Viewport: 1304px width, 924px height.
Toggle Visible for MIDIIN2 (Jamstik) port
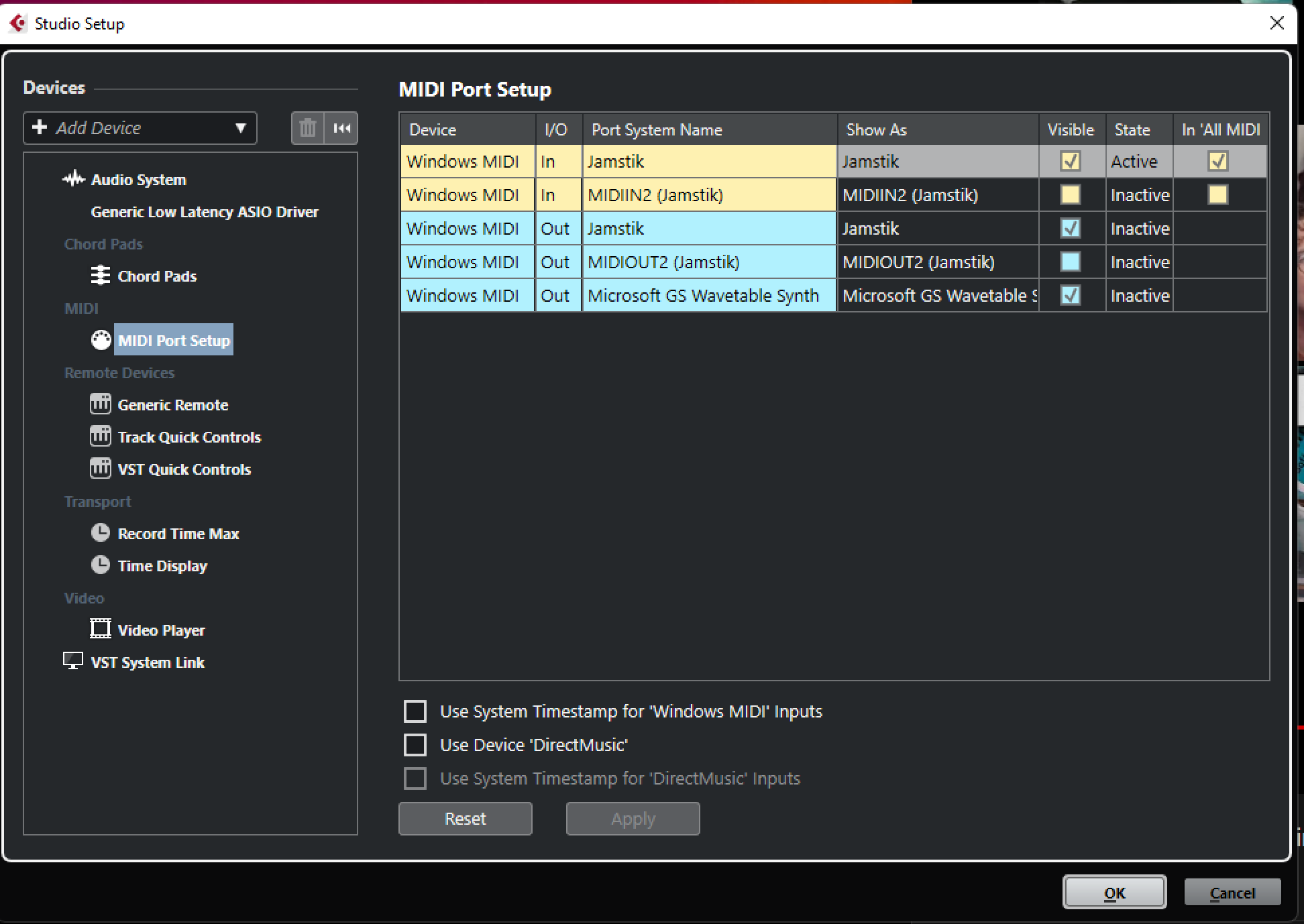point(1071,195)
